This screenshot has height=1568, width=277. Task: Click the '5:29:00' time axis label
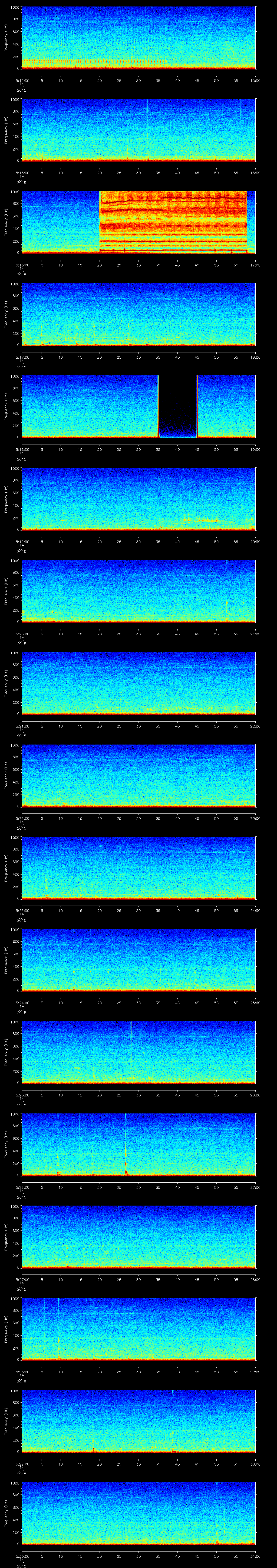[21, 1464]
